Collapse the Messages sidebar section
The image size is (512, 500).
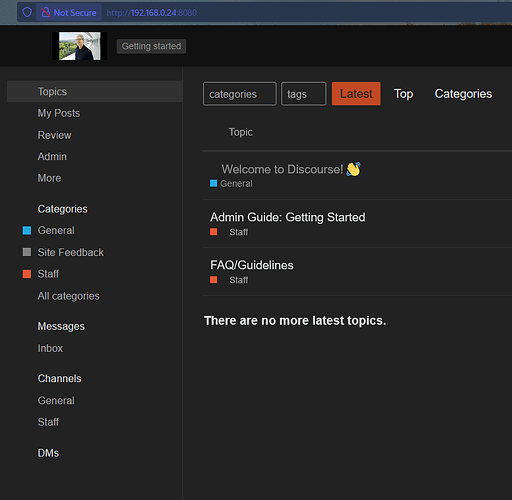point(61,326)
